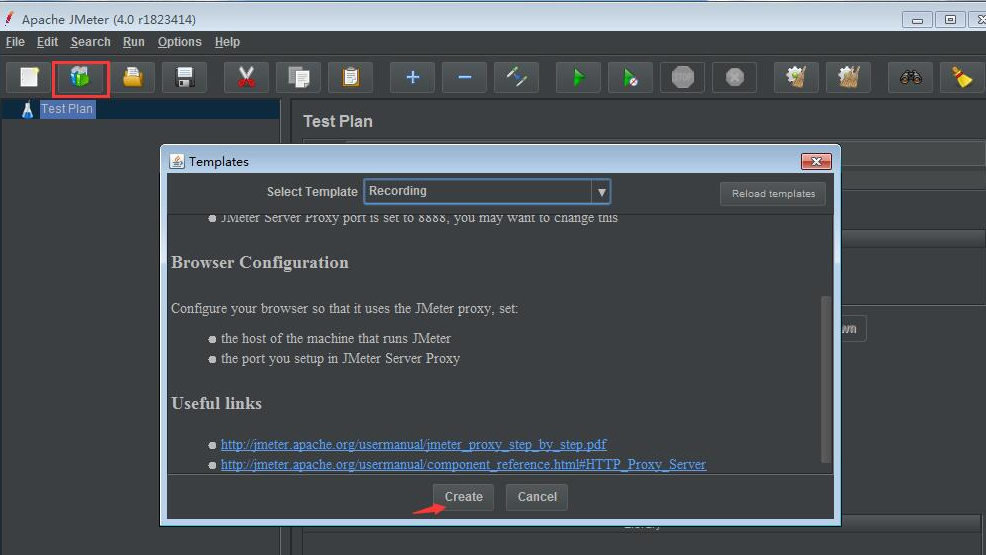The height and width of the screenshot is (555, 986).
Task: Open the Templates toolbar icon
Action: click(x=80, y=77)
